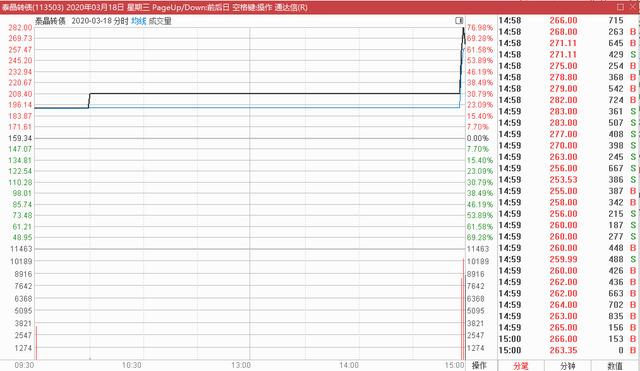Select tick row 253.53 volume 386
Image resolution: width=640 pixels, height=371 pixels.
[x=568, y=180]
